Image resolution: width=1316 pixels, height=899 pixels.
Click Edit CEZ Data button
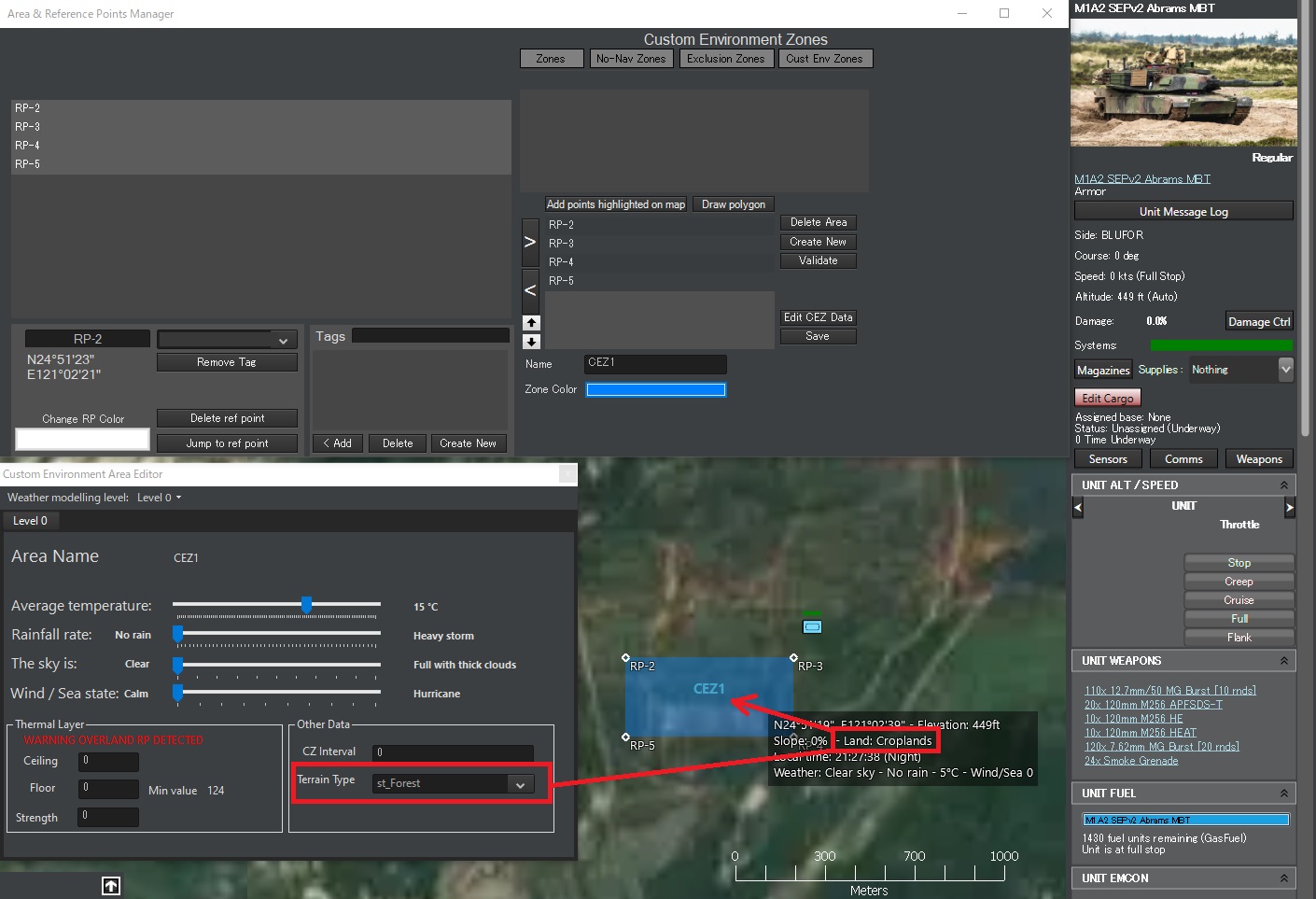click(x=819, y=317)
